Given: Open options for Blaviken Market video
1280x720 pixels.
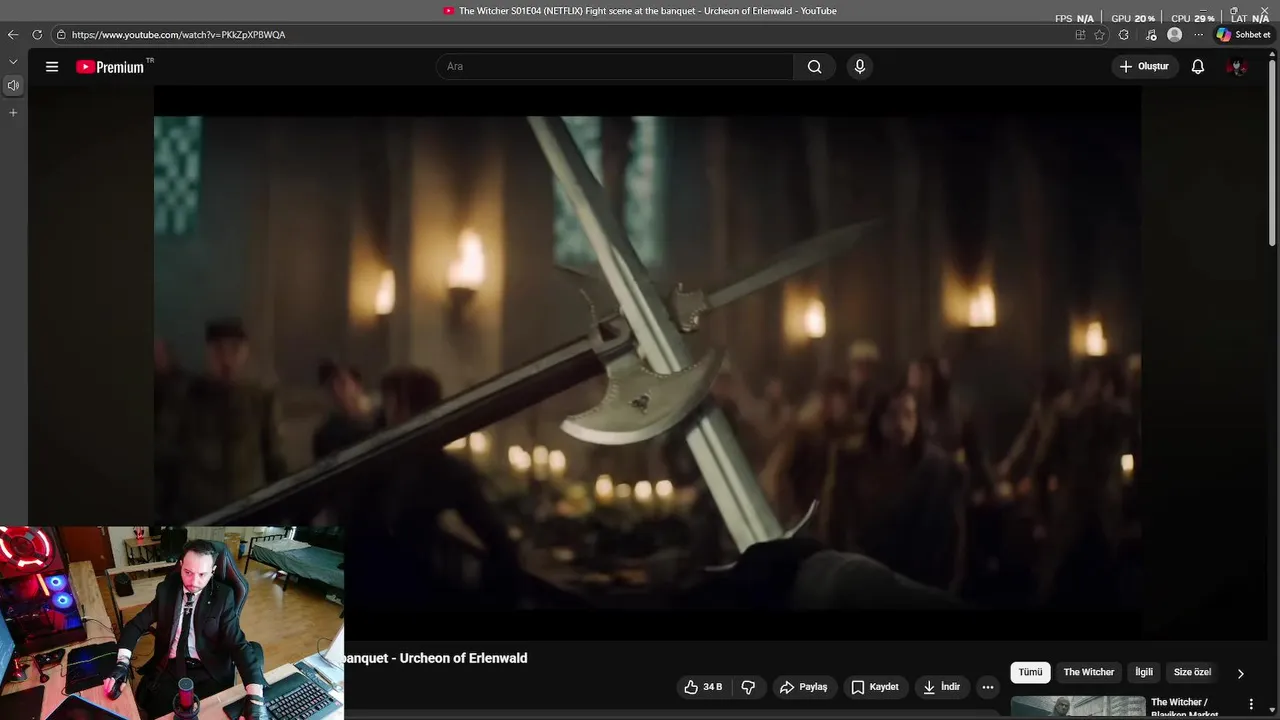Looking at the screenshot, I should (1250, 705).
